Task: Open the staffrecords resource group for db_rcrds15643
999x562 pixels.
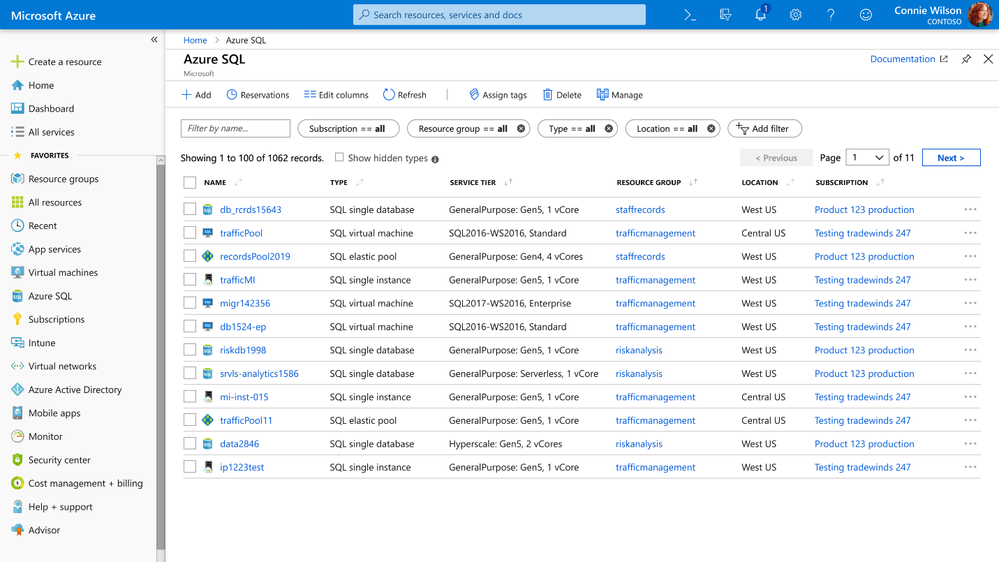Action: [640, 210]
